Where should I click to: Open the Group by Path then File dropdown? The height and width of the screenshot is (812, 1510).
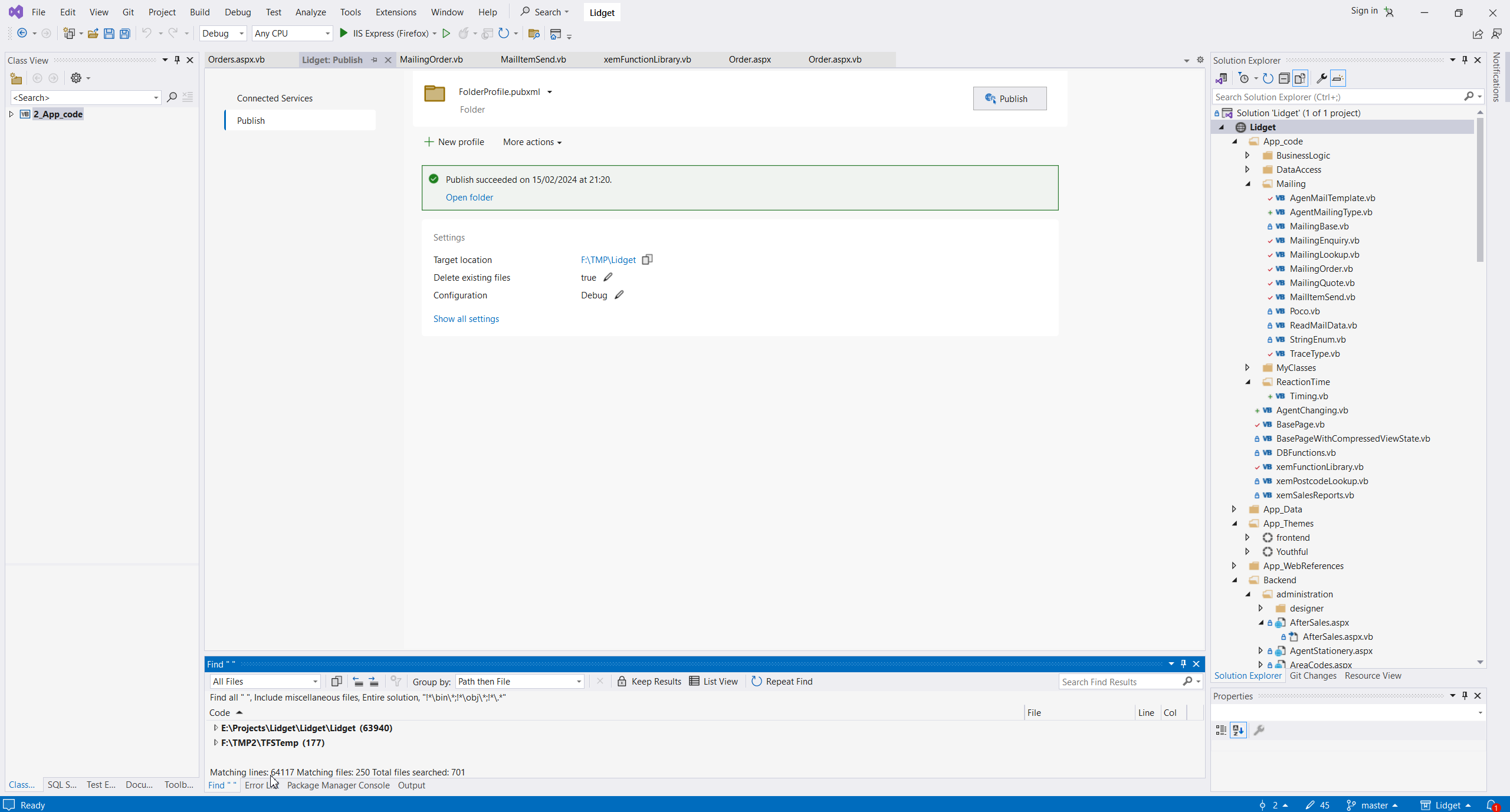[x=579, y=681]
